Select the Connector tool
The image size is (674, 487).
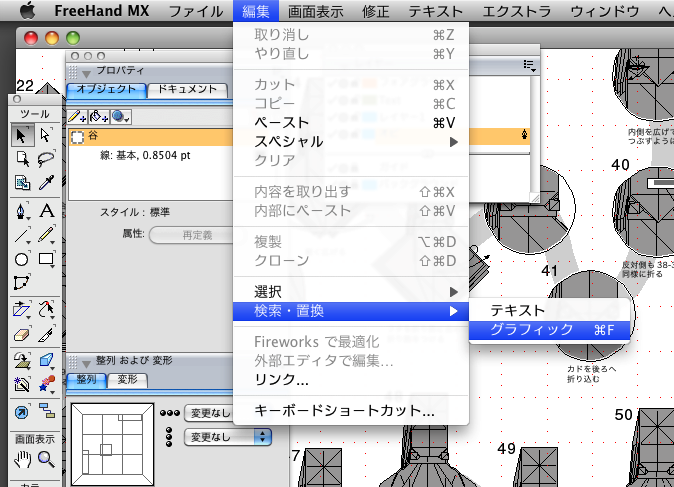pos(46,412)
